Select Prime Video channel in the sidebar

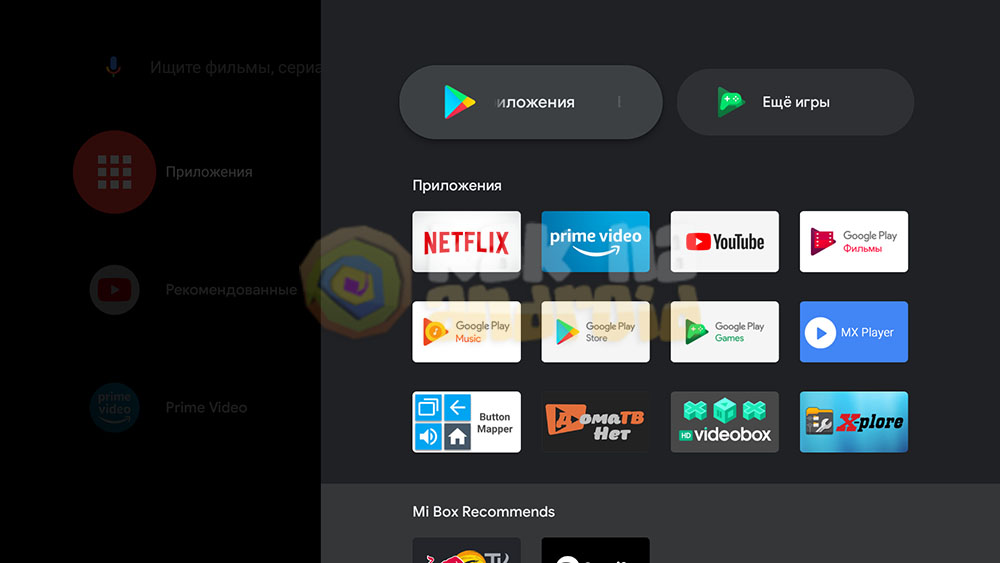tap(206, 408)
